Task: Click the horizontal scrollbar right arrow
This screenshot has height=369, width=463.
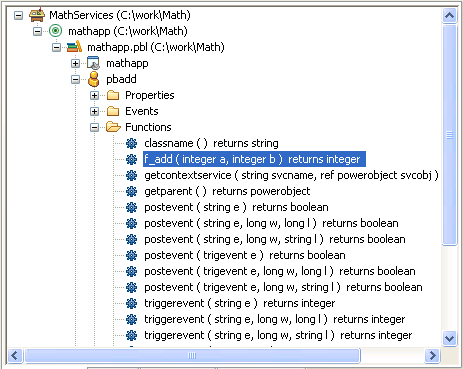Action: [x=433, y=356]
